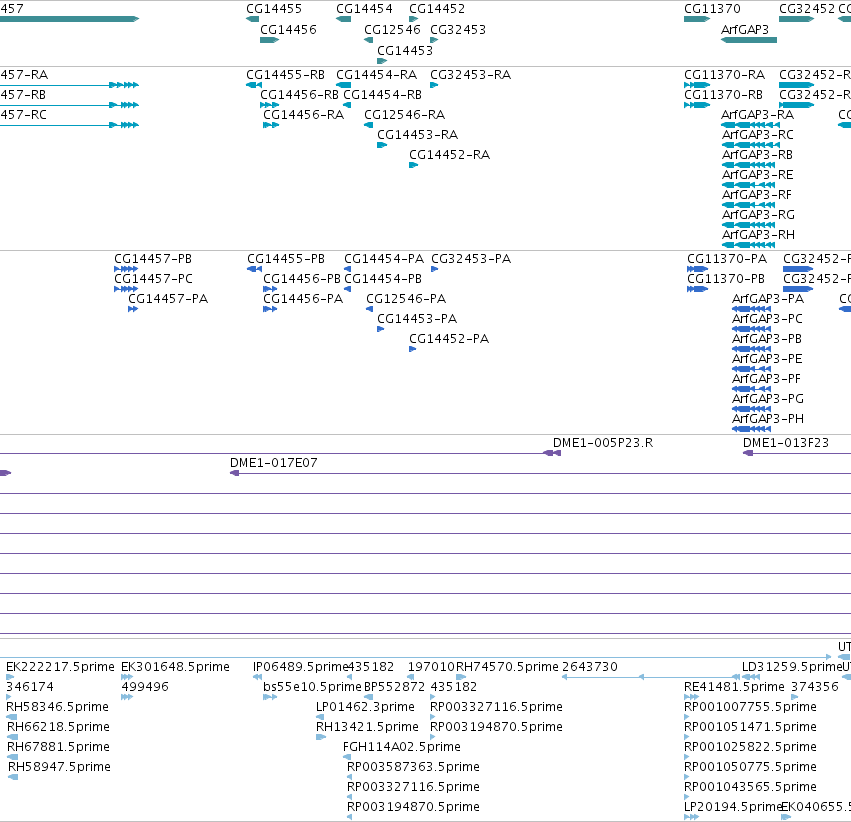Image resolution: width=851 pixels, height=822 pixels.
Task: Select protein CG11370-PA
Action: click(x=727, y=259)
